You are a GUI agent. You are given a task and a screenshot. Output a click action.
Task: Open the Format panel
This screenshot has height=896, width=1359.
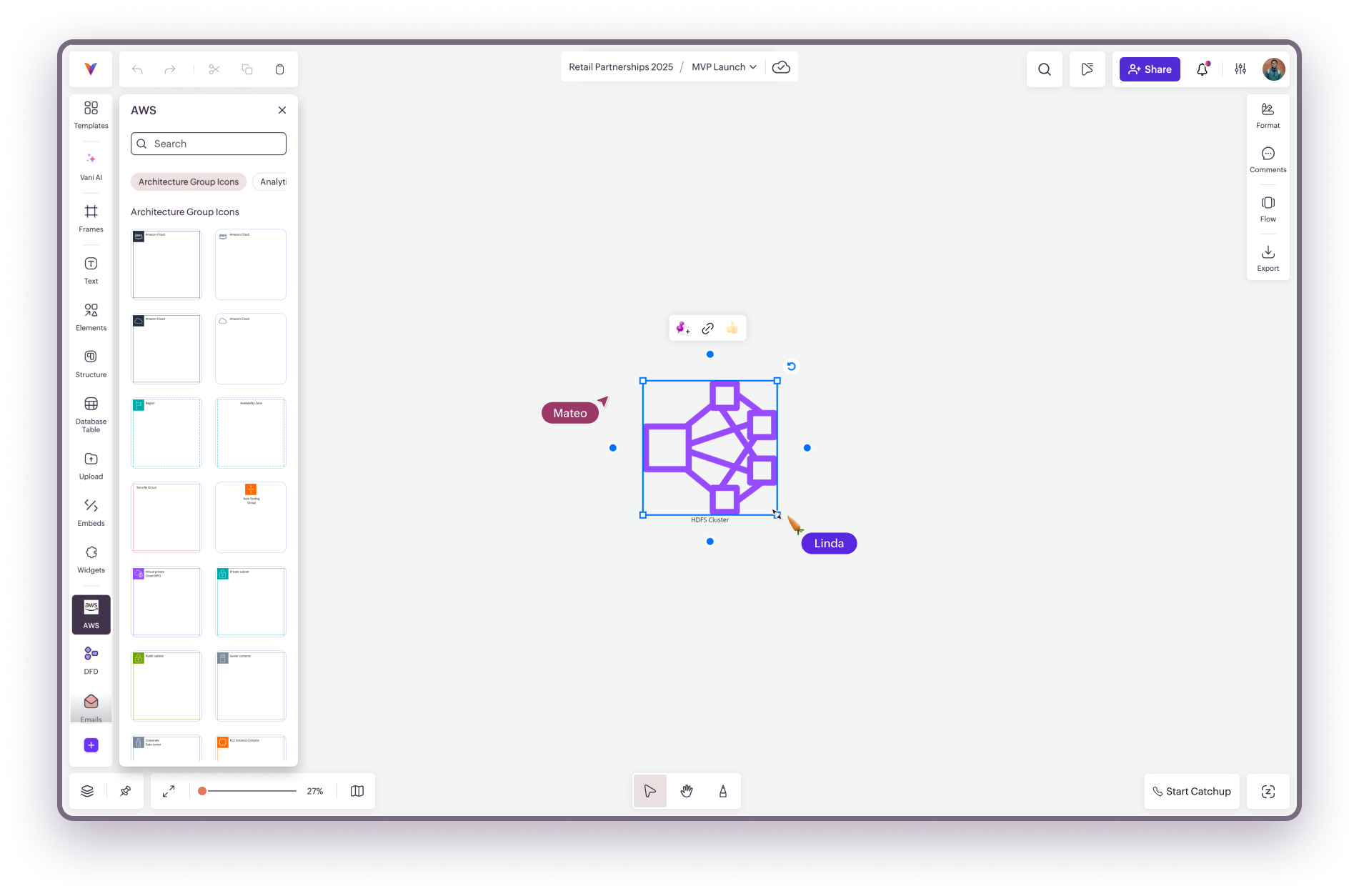click(1268, 115)
